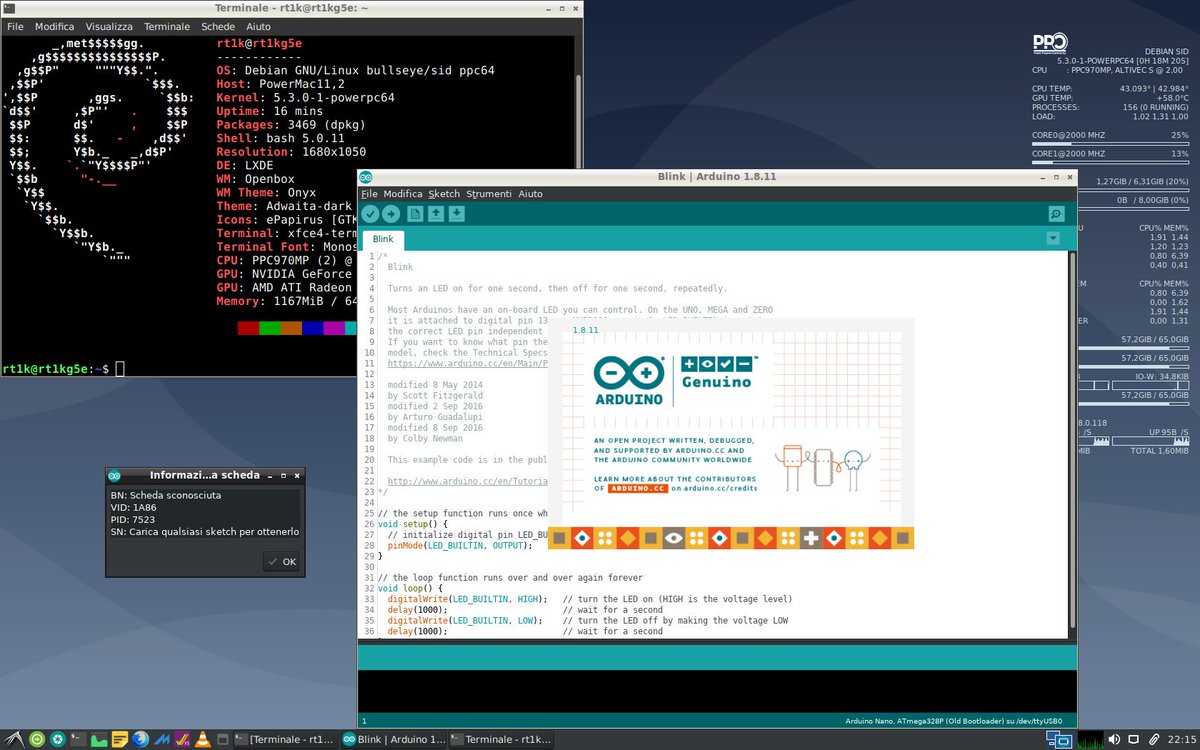Open Arduino Sketch menu

click(x=444, y=193)
